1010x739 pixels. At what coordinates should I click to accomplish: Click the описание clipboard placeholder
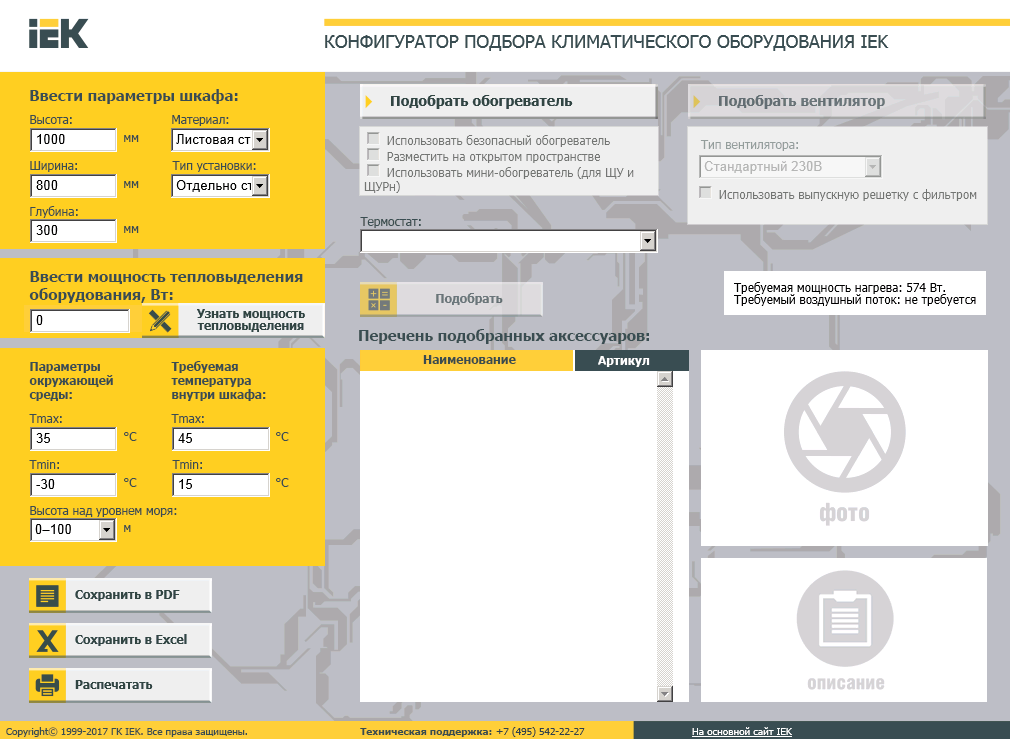[844, 630]
